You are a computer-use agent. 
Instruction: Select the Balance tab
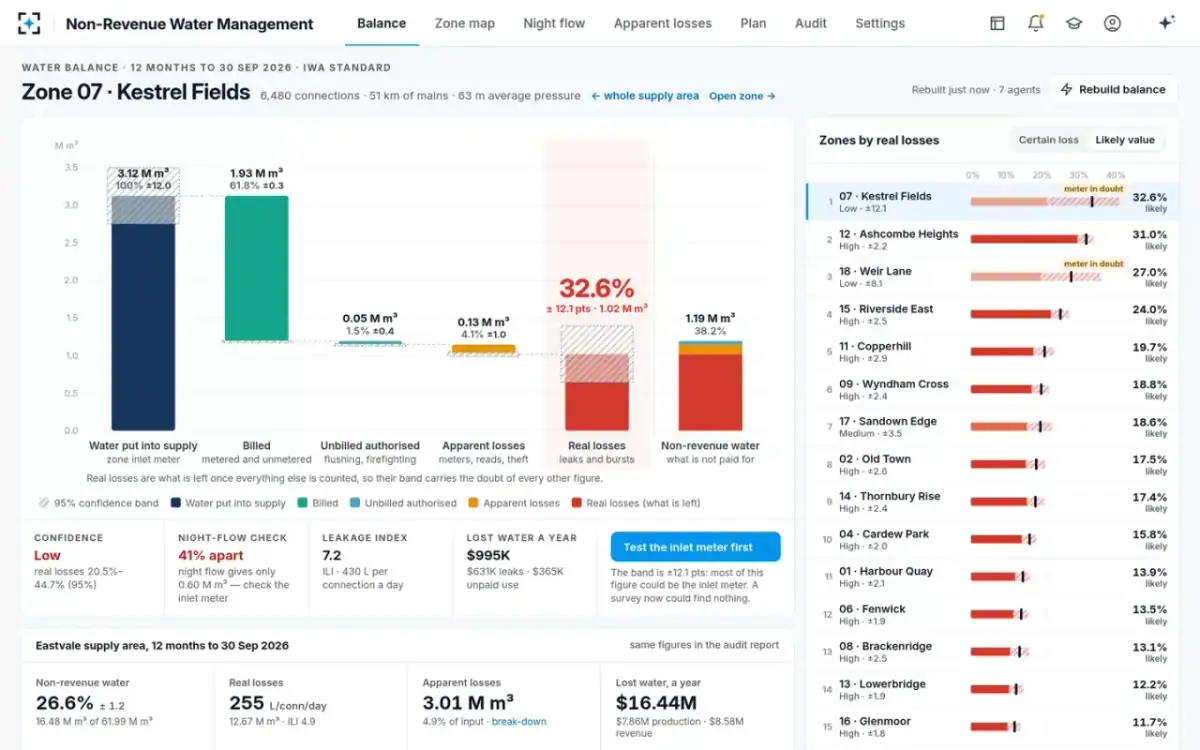click(382, 23)
